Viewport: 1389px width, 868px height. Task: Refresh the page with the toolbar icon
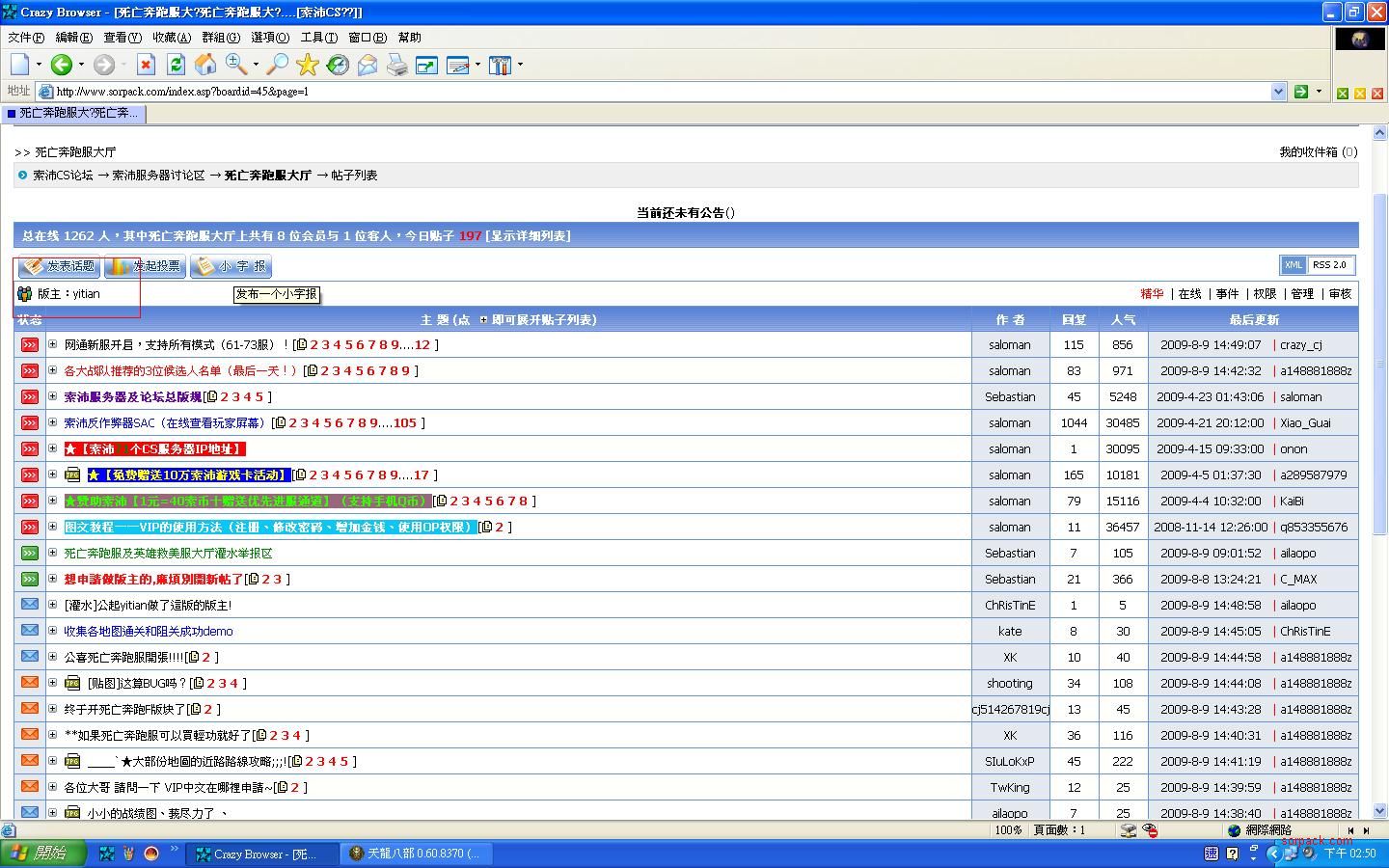tap(176, 65)
